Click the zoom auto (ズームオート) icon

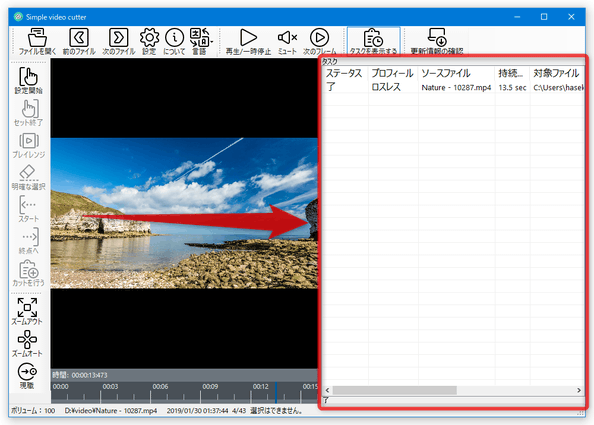(27, 344)
